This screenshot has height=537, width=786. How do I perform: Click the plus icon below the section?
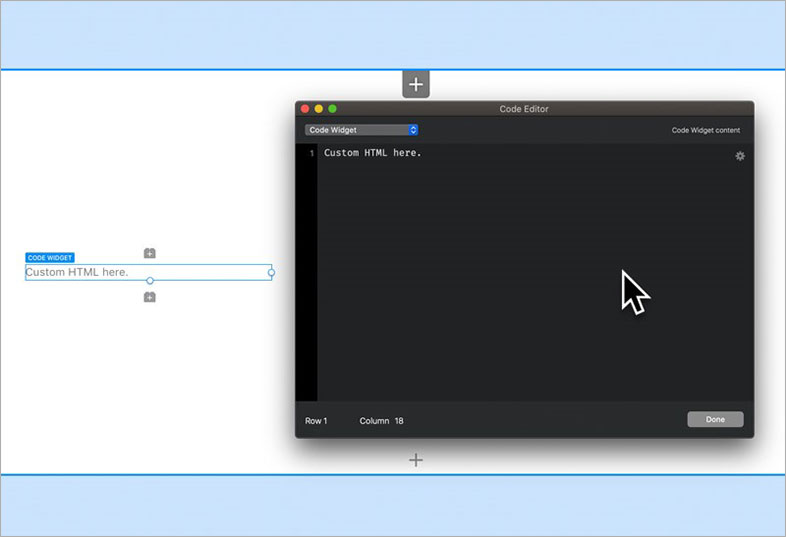click(x=416, y=460)
